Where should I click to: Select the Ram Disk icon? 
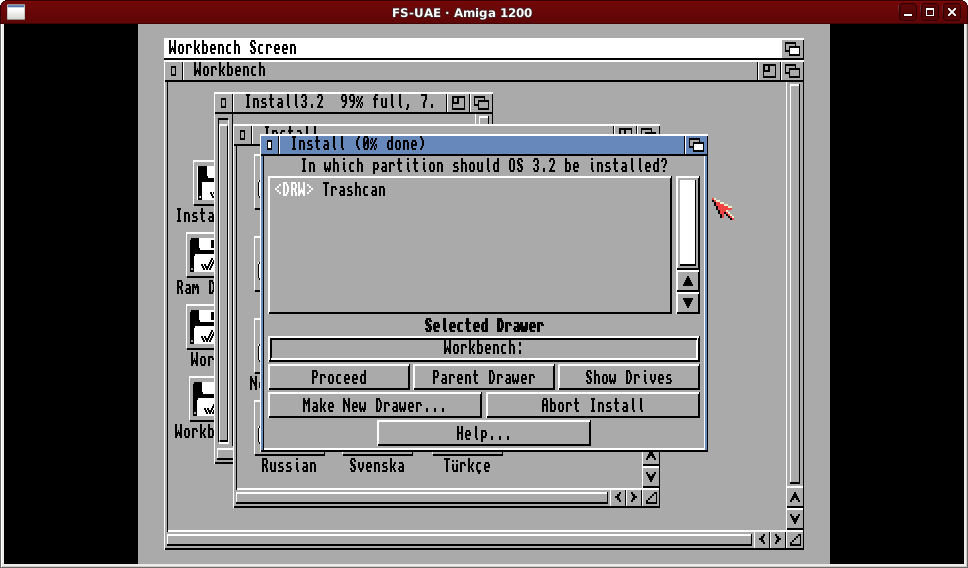(201, 254)
